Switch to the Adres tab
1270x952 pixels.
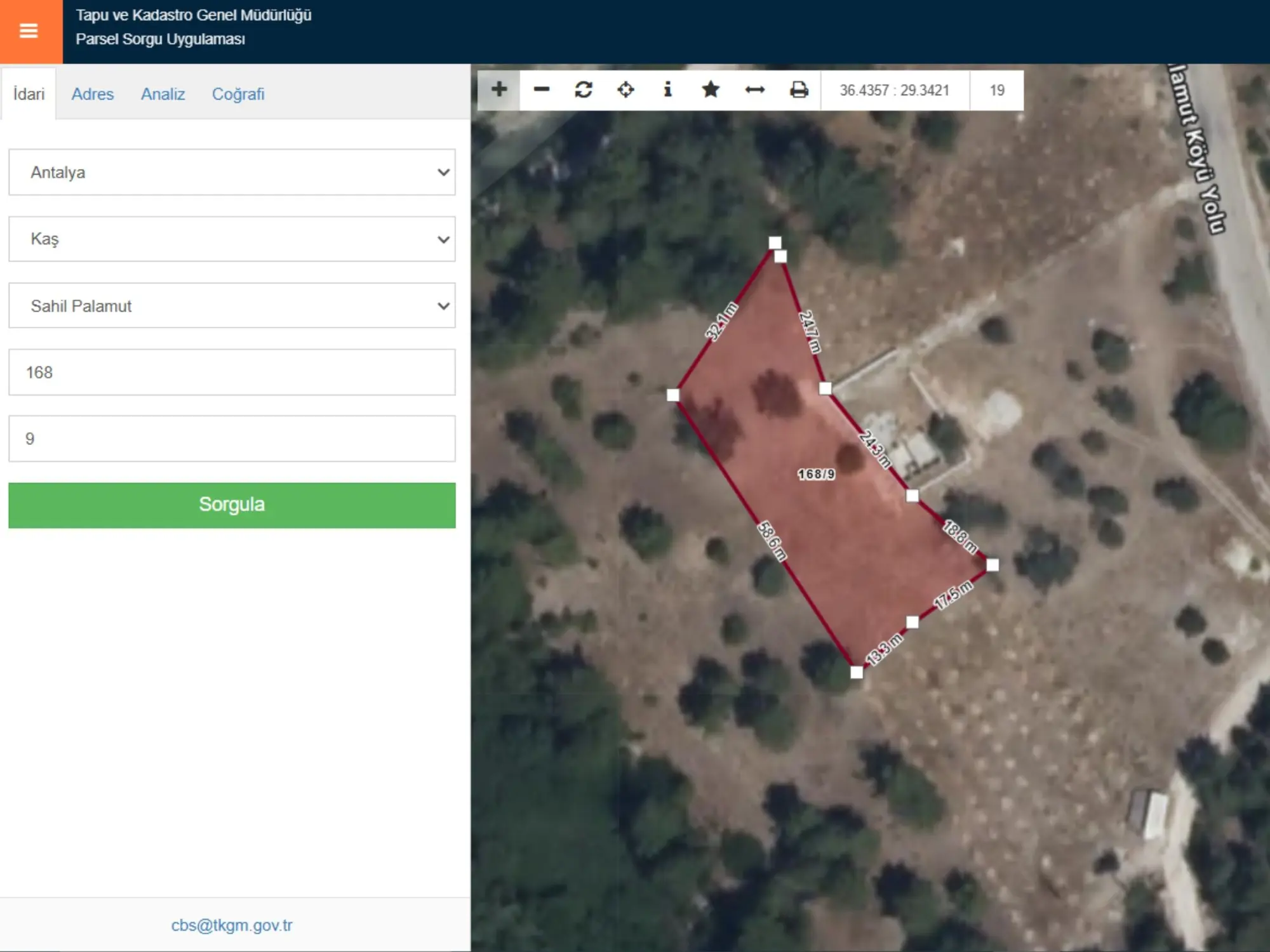tap(93, 94)
